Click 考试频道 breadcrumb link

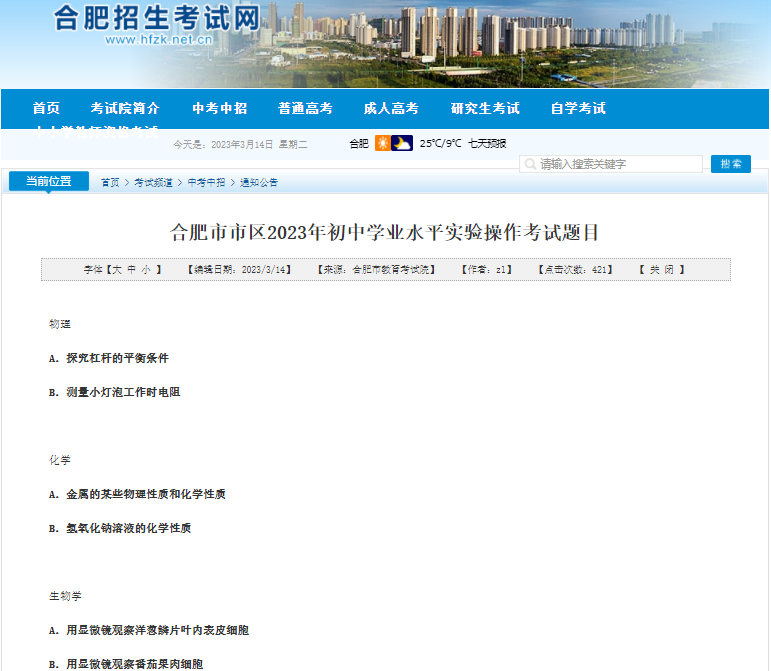coord(155,183)
